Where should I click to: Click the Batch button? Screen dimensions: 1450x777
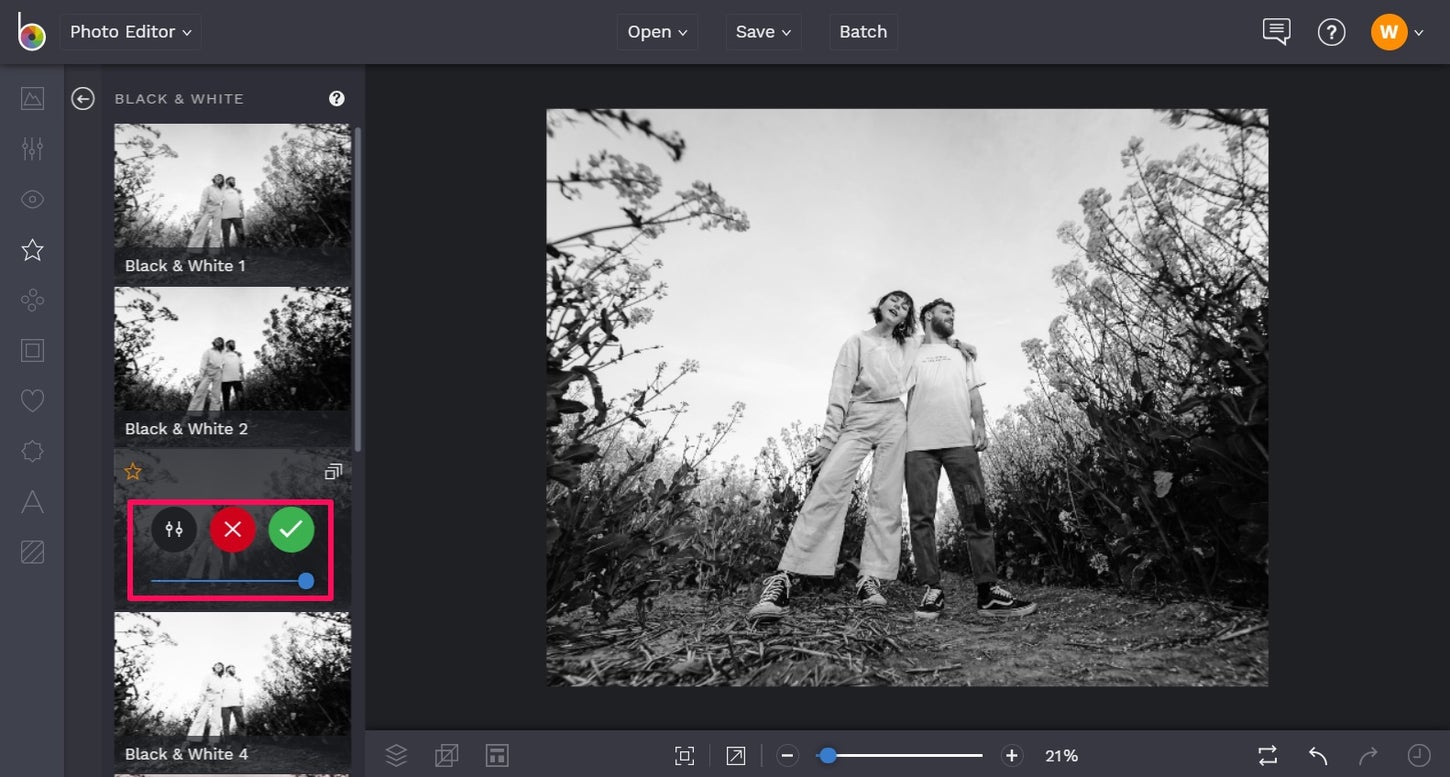863,32
